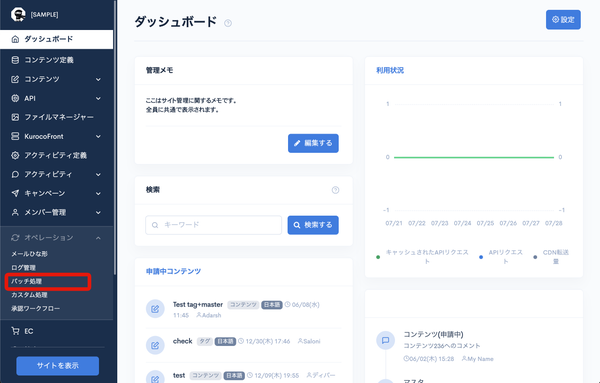Click the サイトを表示 button

tap(58, 366)
